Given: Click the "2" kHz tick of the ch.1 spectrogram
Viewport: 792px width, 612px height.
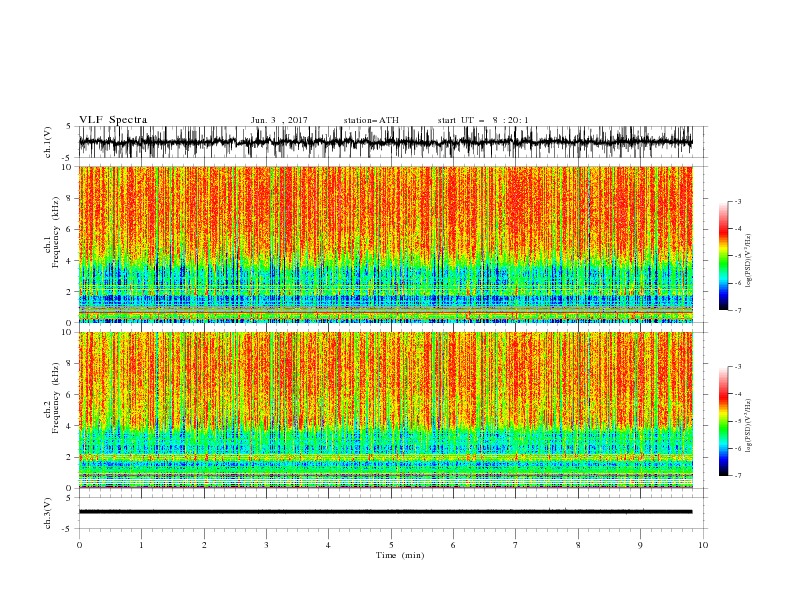Looking at the screenshot, I should [70, 291].
